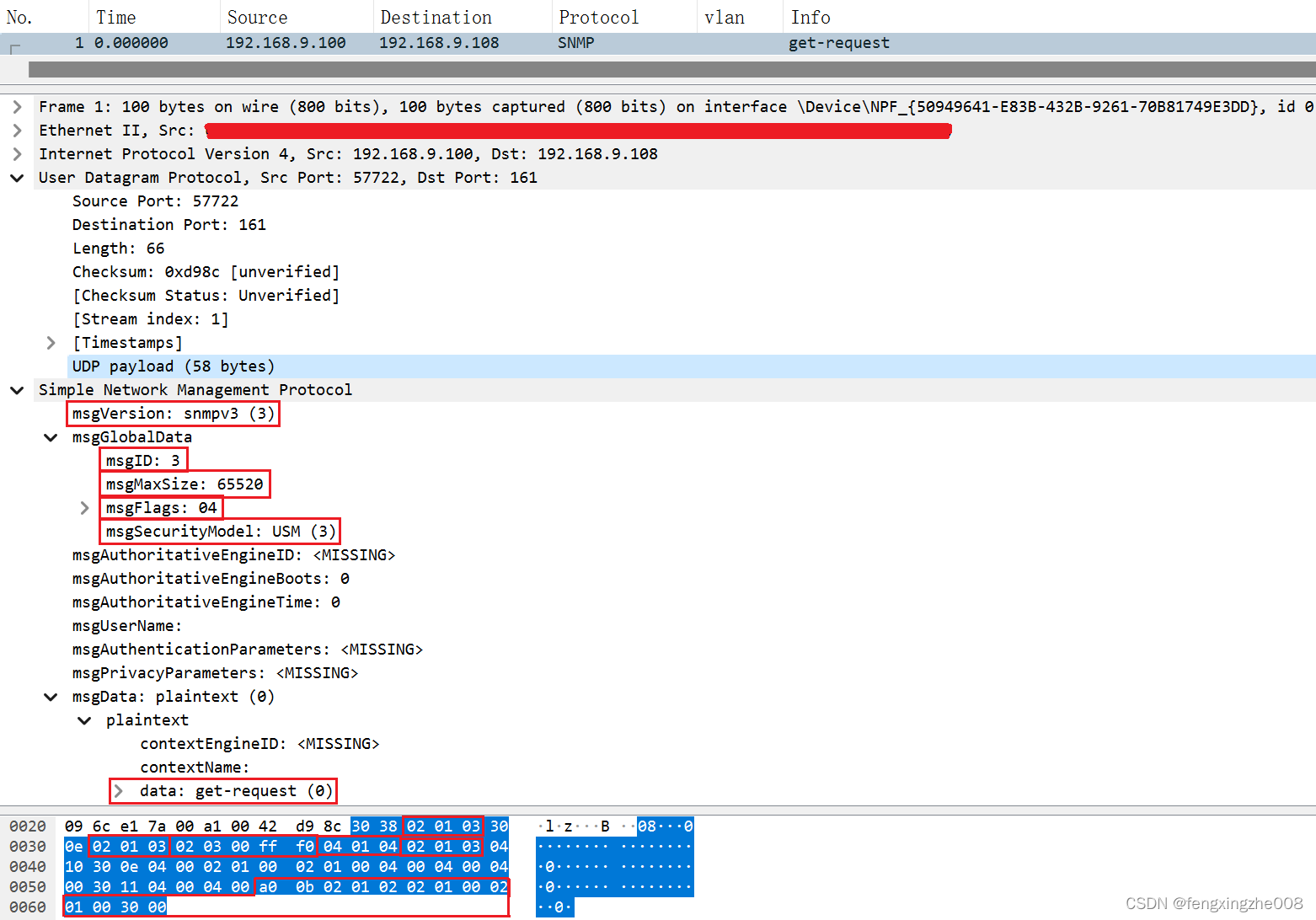Select packet 1 get-request row
The width and height of the screenshot is (1316, 920).
pos(658,43)
